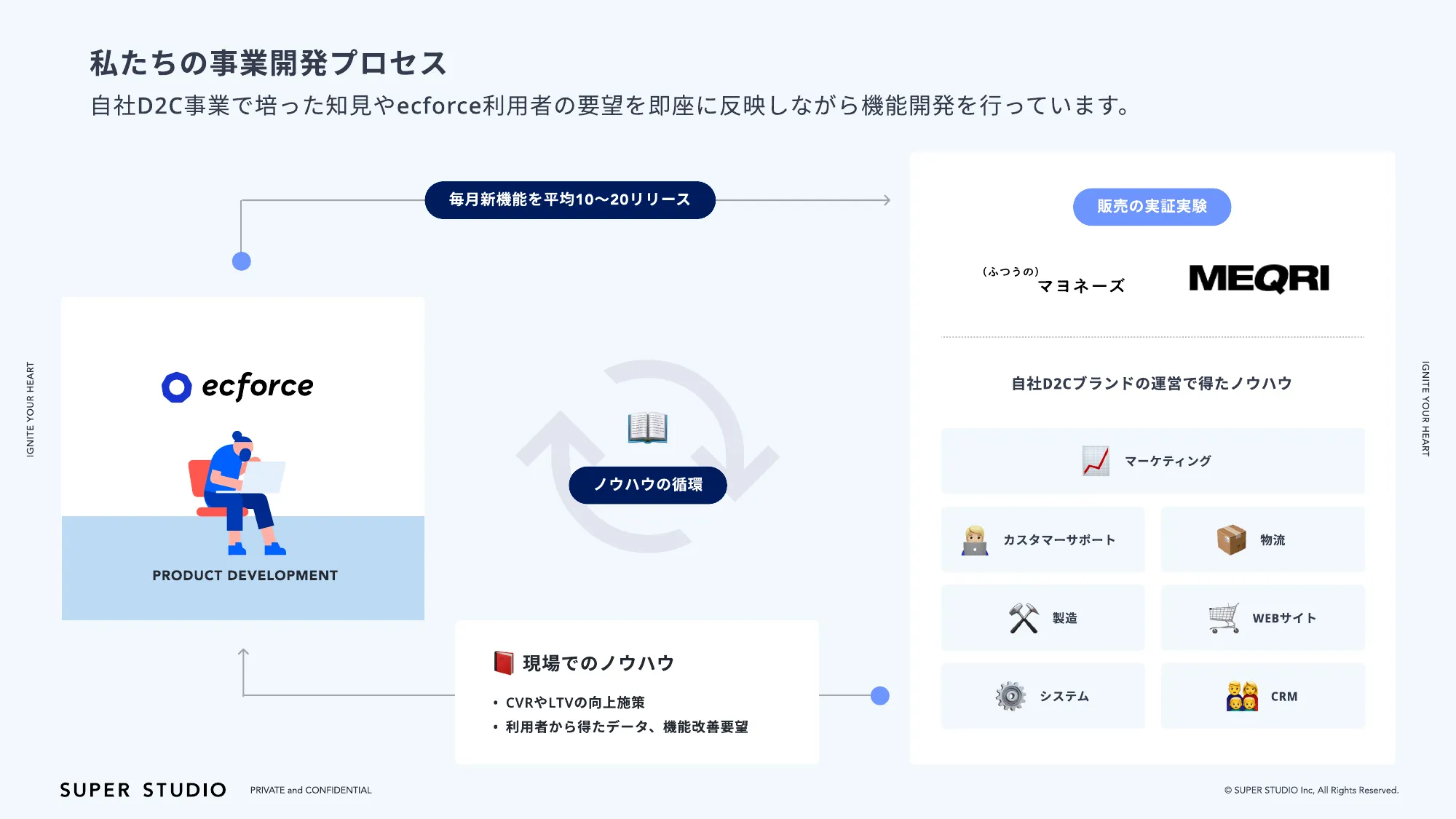The image size is (1456, 819).
Task: Click the shopping cart icon
Action: coord(1224,618)
